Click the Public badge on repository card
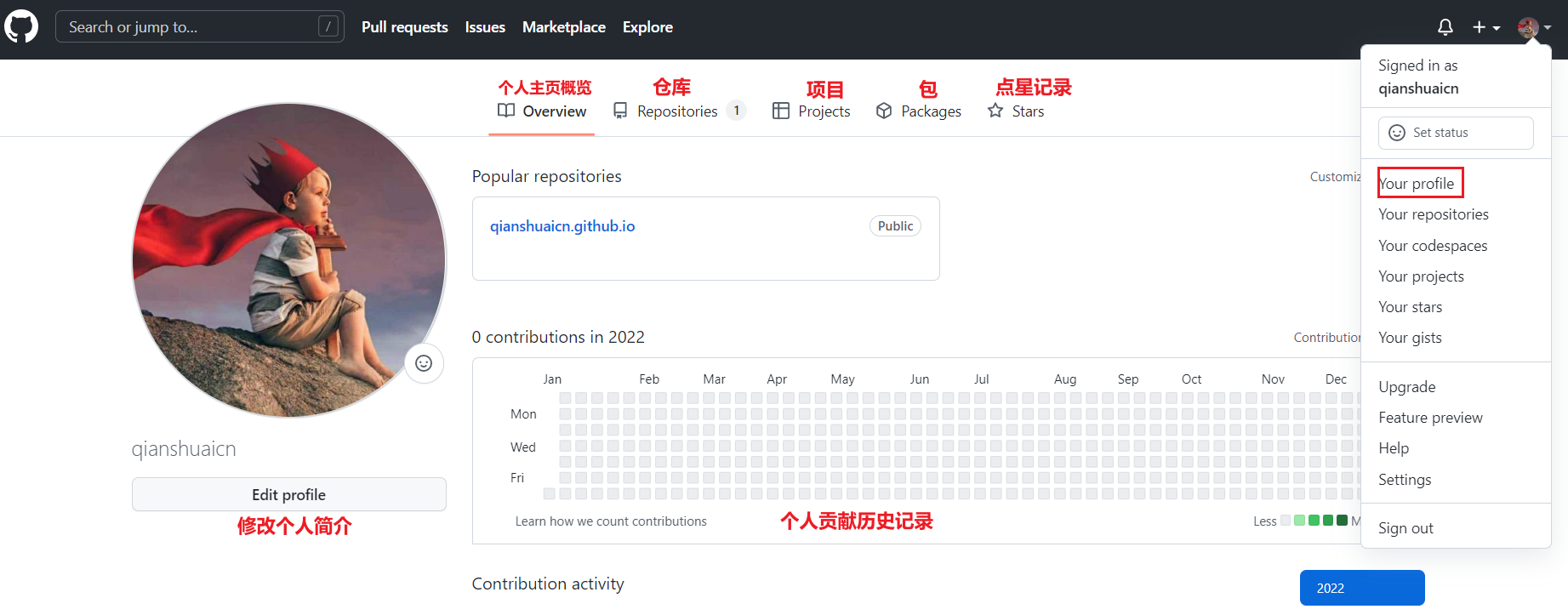Viewport: 1568px width, 615px height. click(895, 226)
